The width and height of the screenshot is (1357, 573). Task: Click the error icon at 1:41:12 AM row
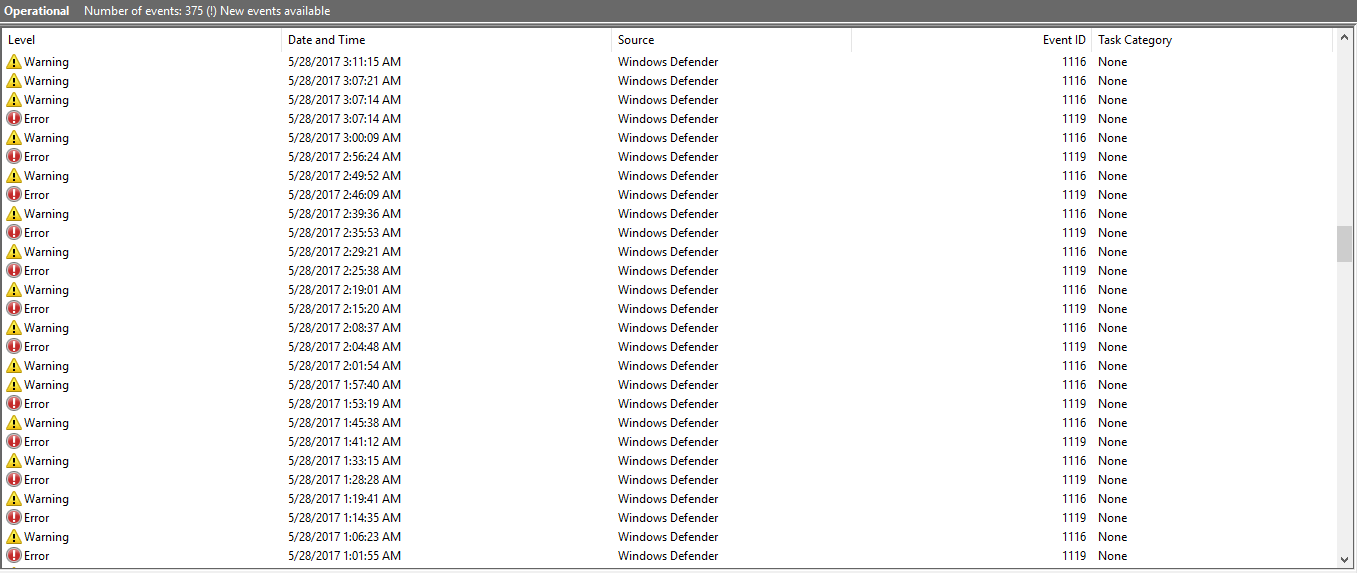click(14, 442)
